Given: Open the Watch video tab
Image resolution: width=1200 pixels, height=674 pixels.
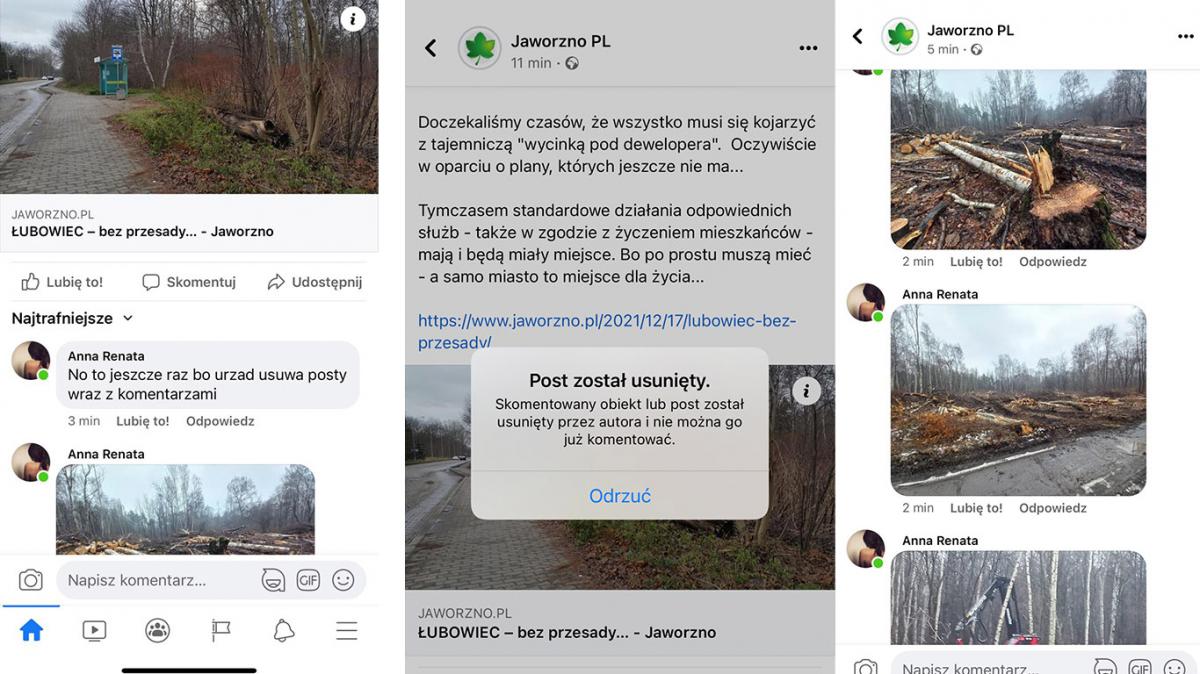Looking at the screenshot, I should tap(94, 630).
